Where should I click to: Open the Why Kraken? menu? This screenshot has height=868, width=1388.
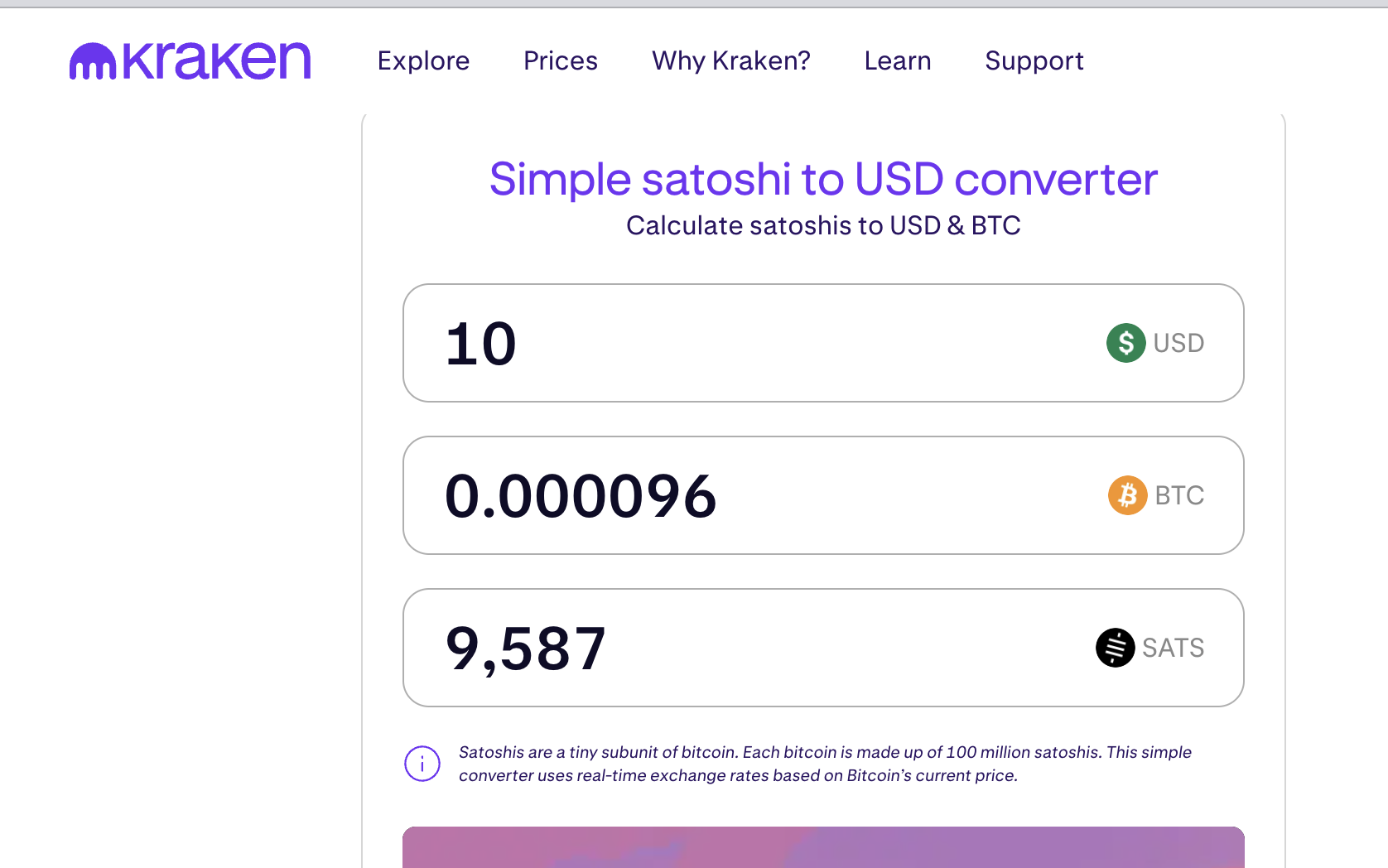731,60
